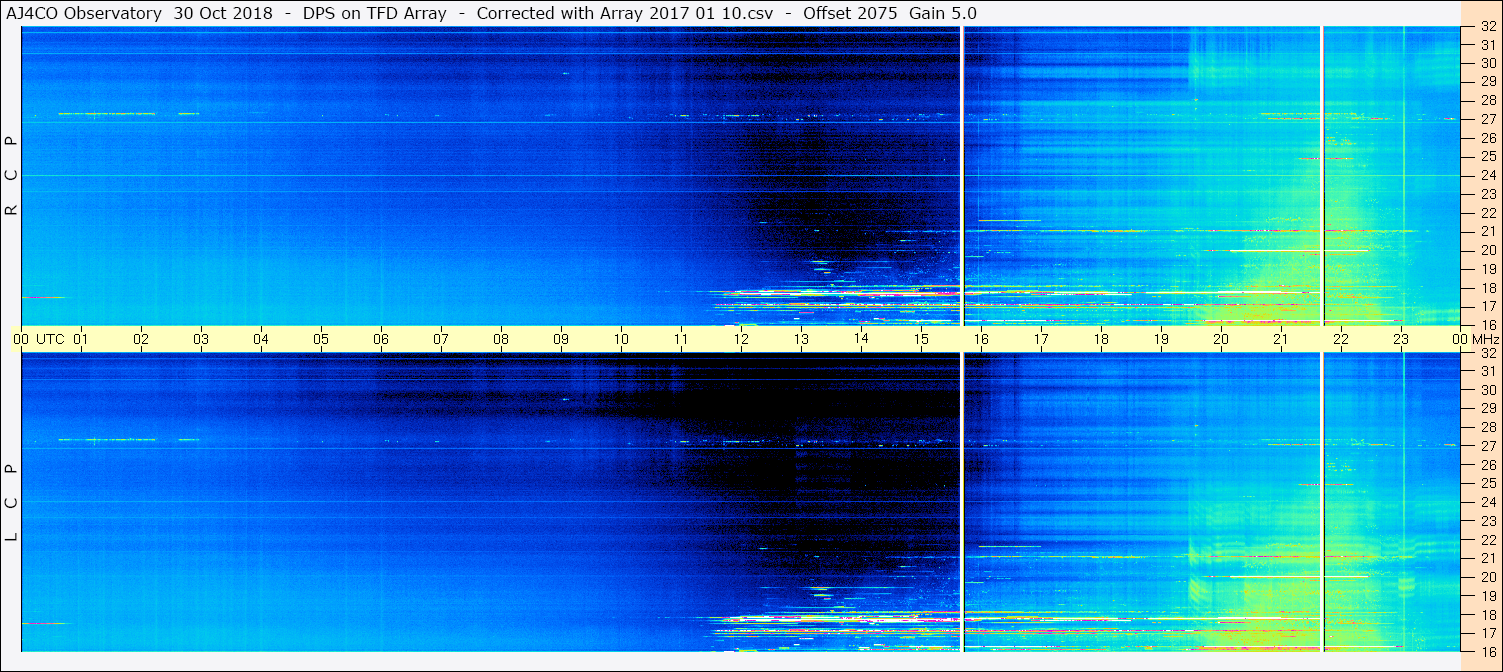Select the 10 hour mark on time axis

(x=621, y=339)
